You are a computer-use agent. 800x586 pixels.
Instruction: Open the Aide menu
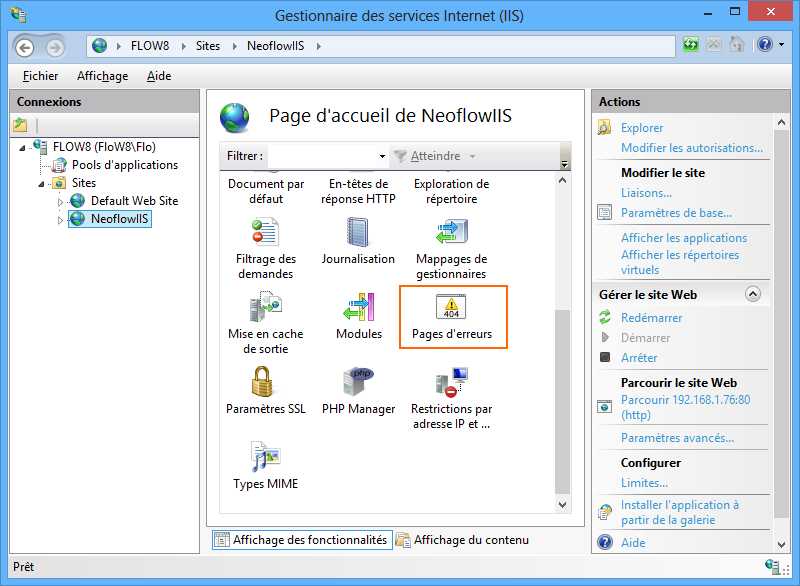click(159, 76)
